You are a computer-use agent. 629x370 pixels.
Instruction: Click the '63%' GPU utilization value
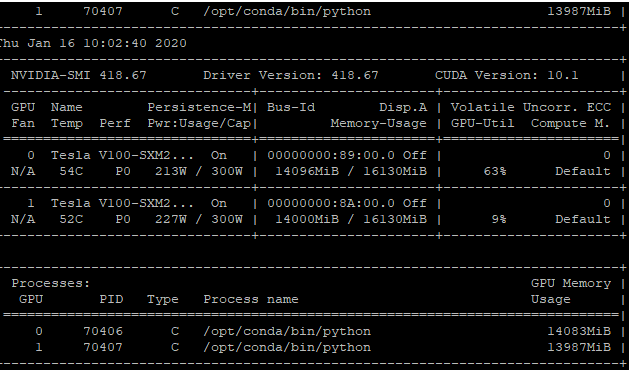pos(495,171)
